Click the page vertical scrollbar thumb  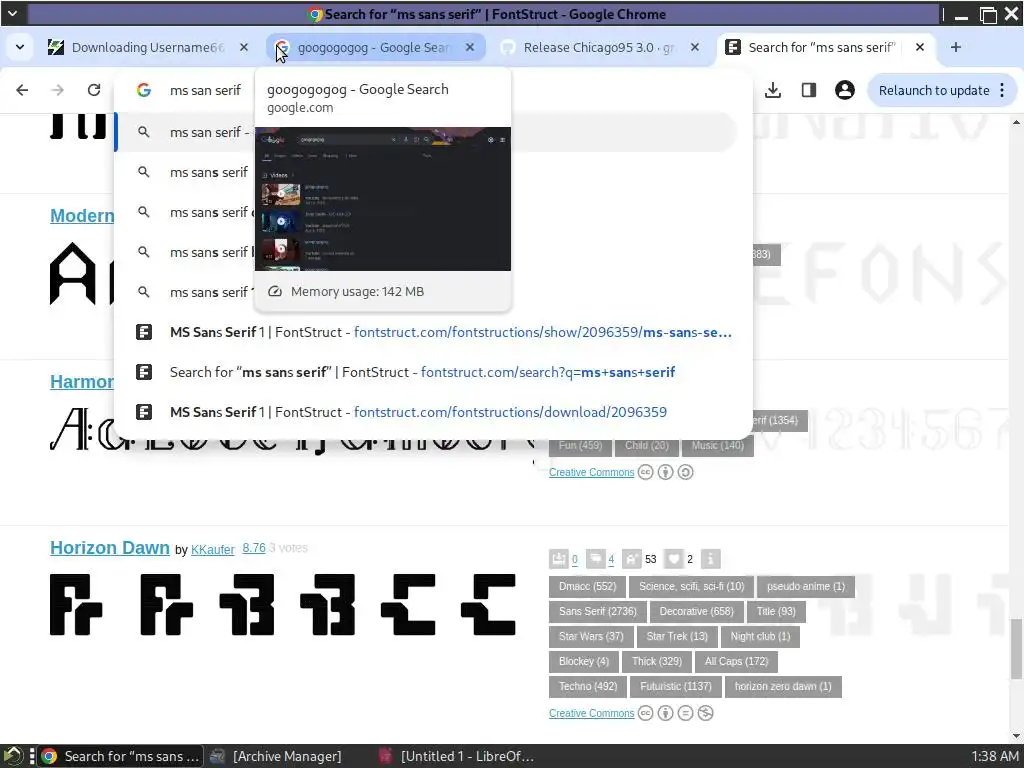[1016, 649]
